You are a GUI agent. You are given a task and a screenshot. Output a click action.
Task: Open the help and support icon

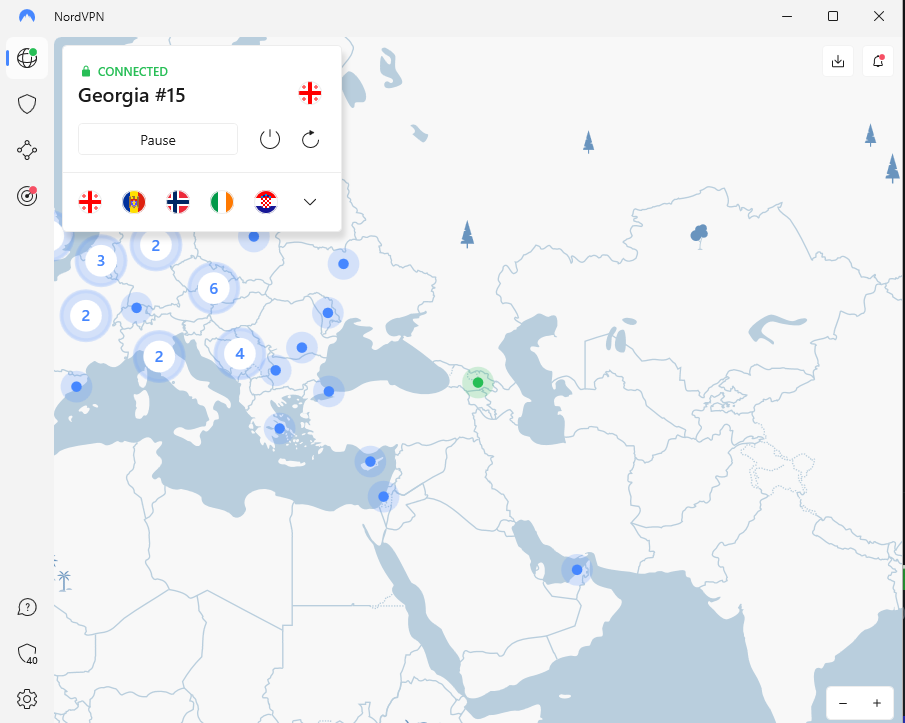coord(27,607)
